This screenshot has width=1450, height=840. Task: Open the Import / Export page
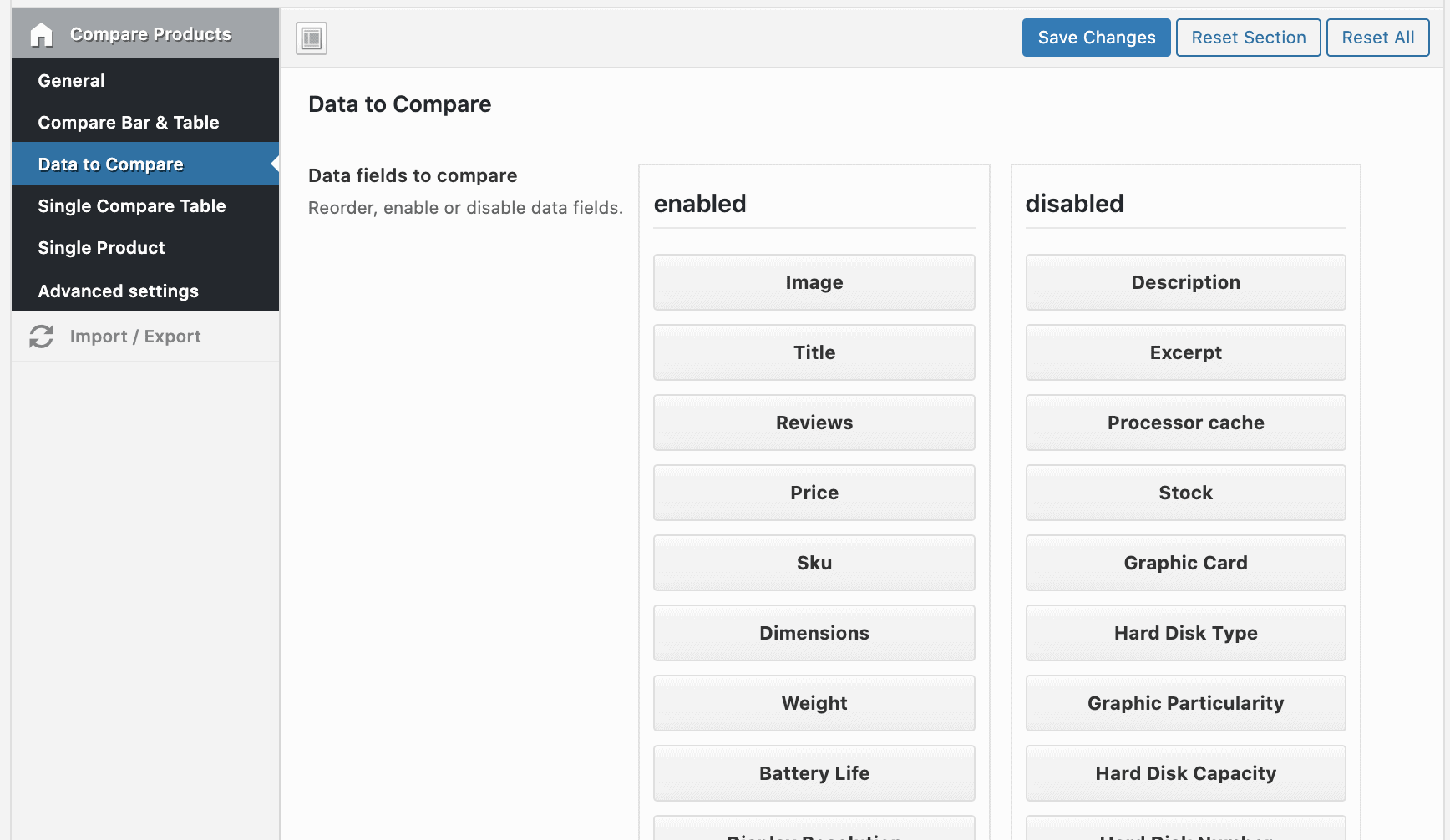pyautogui.click(x=135, y=336)
